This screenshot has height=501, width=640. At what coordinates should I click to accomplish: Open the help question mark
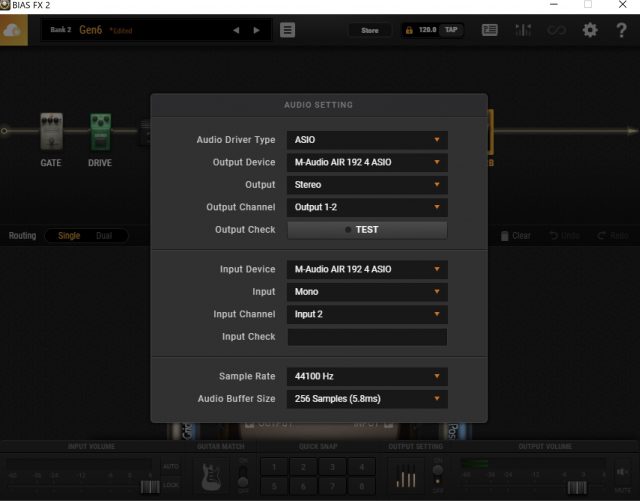click(621, 30)
